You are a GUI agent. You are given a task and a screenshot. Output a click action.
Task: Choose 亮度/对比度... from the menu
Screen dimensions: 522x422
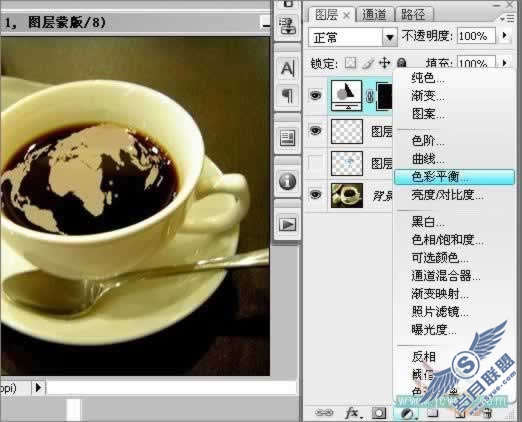(447, 195)
